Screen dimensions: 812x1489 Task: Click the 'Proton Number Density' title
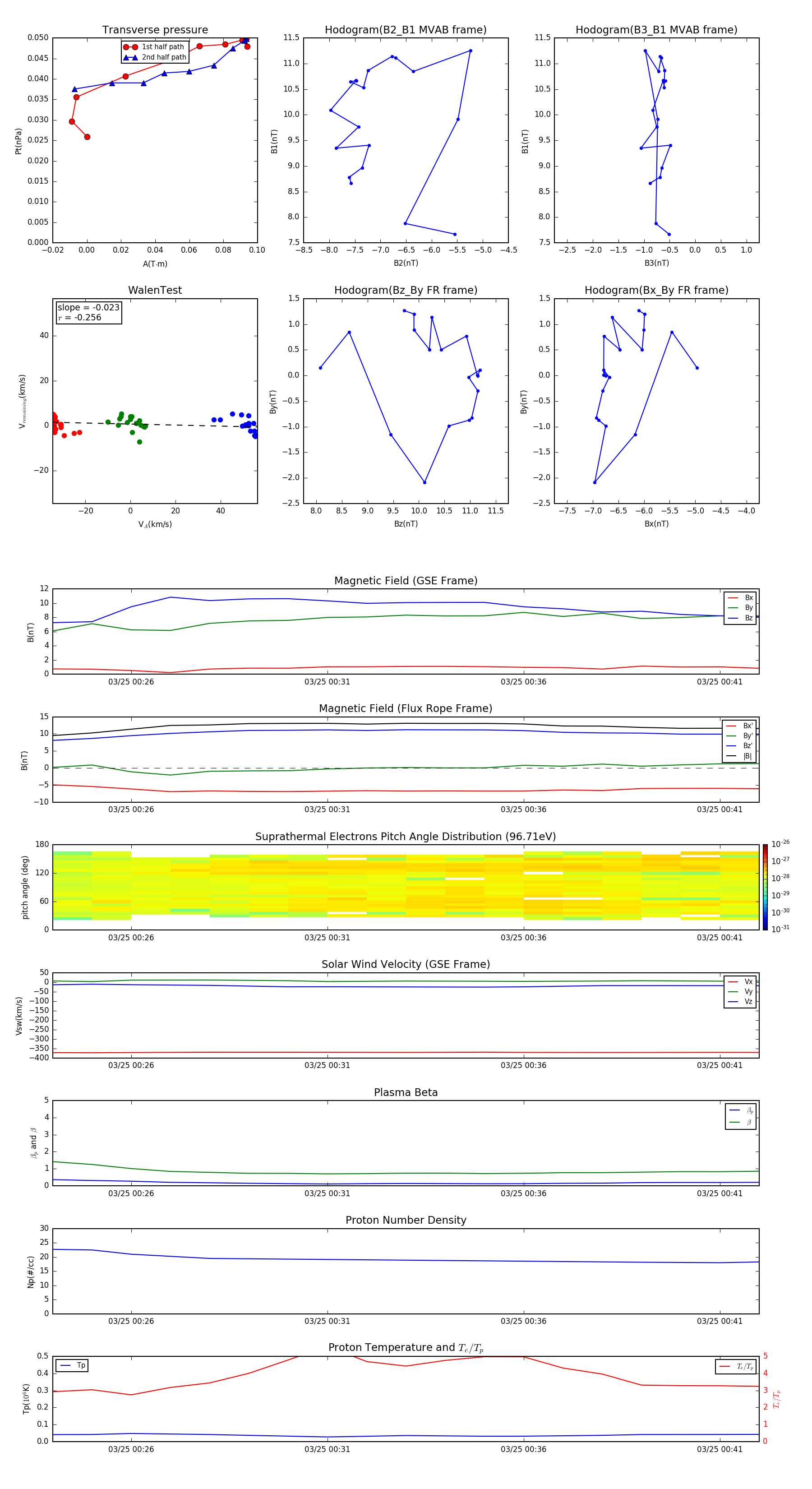click(x=406, y=1221)
